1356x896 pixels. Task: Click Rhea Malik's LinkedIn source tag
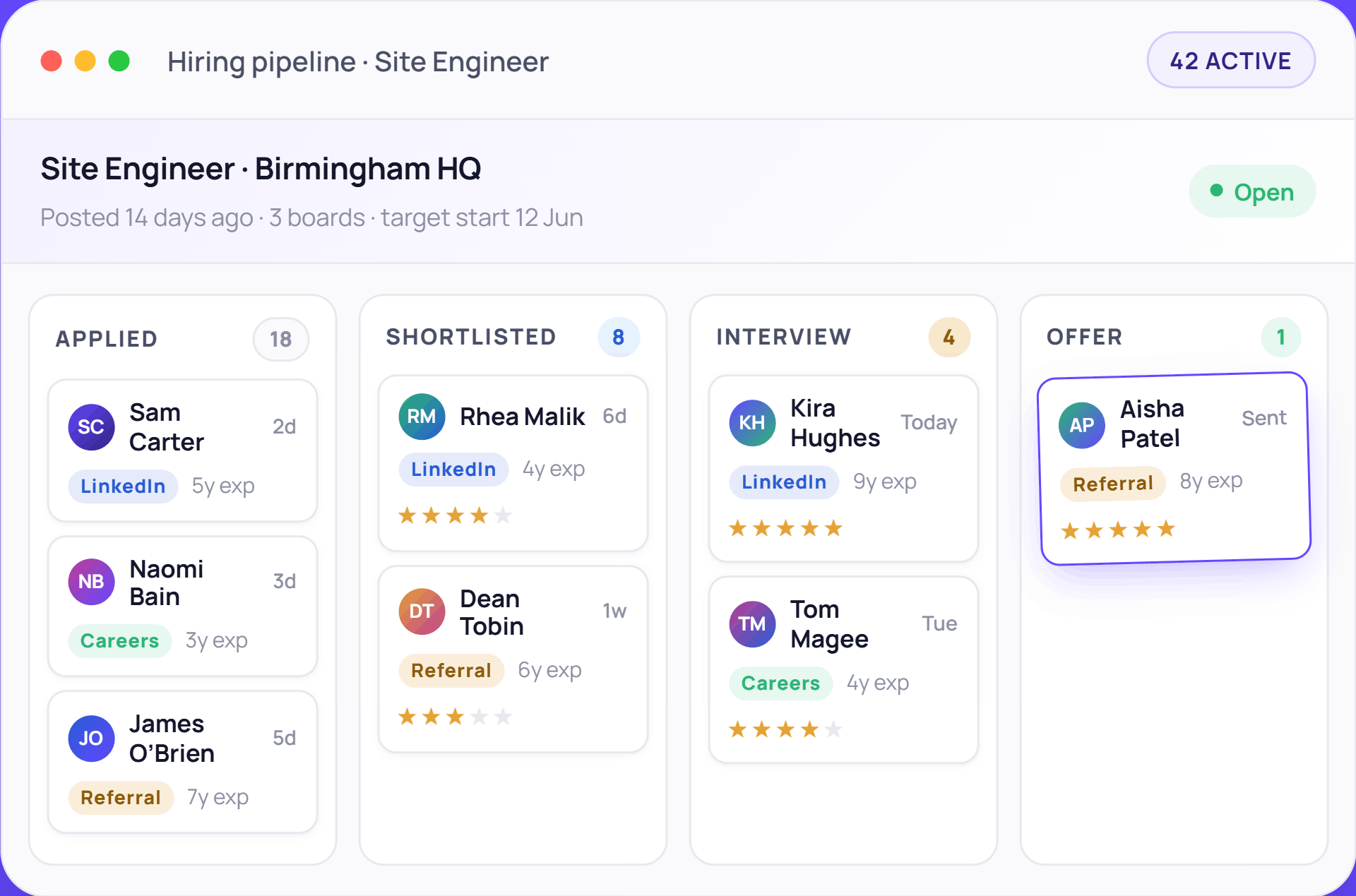453,470
